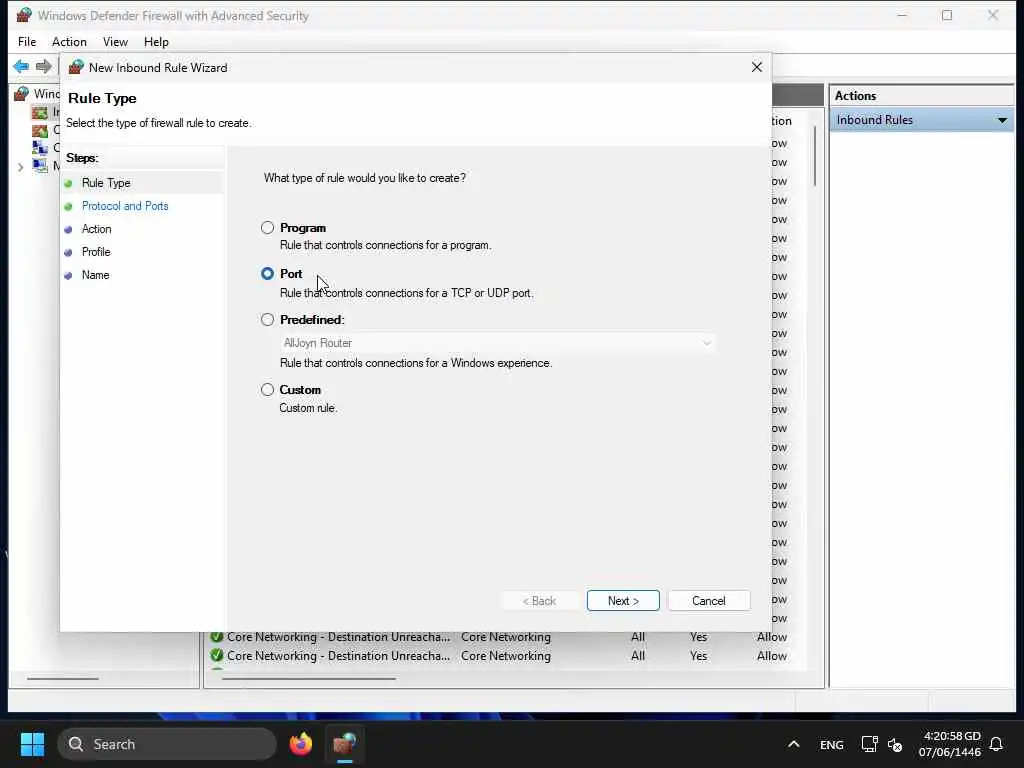Click the Forward arrow toolbar icon

(44, 66)
